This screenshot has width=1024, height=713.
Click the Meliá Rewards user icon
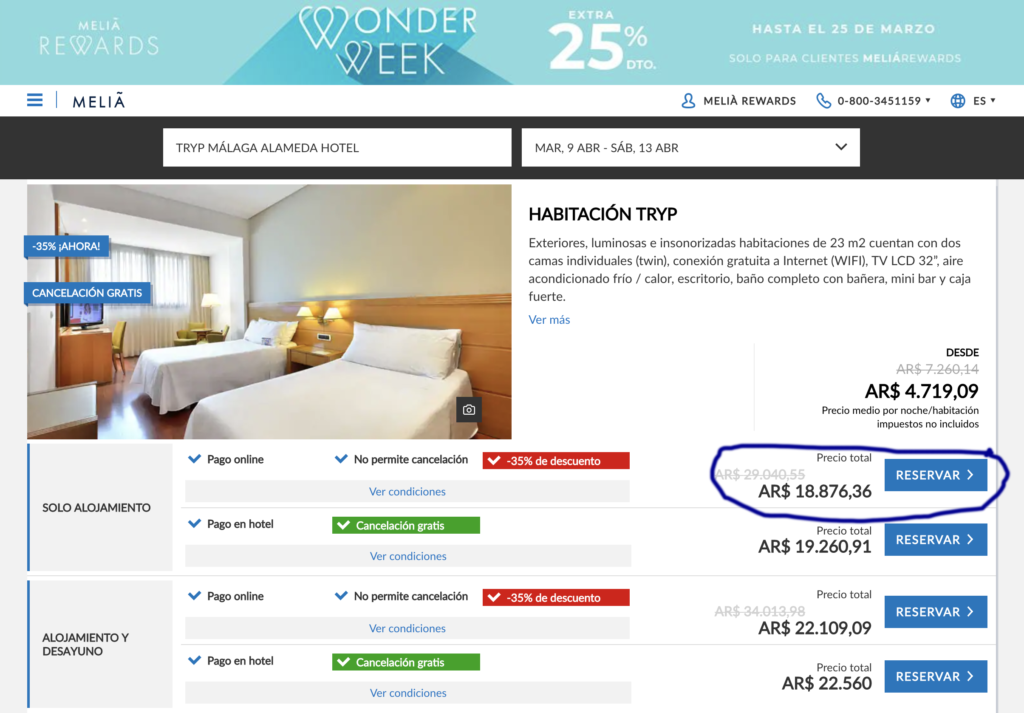[688, 101]
